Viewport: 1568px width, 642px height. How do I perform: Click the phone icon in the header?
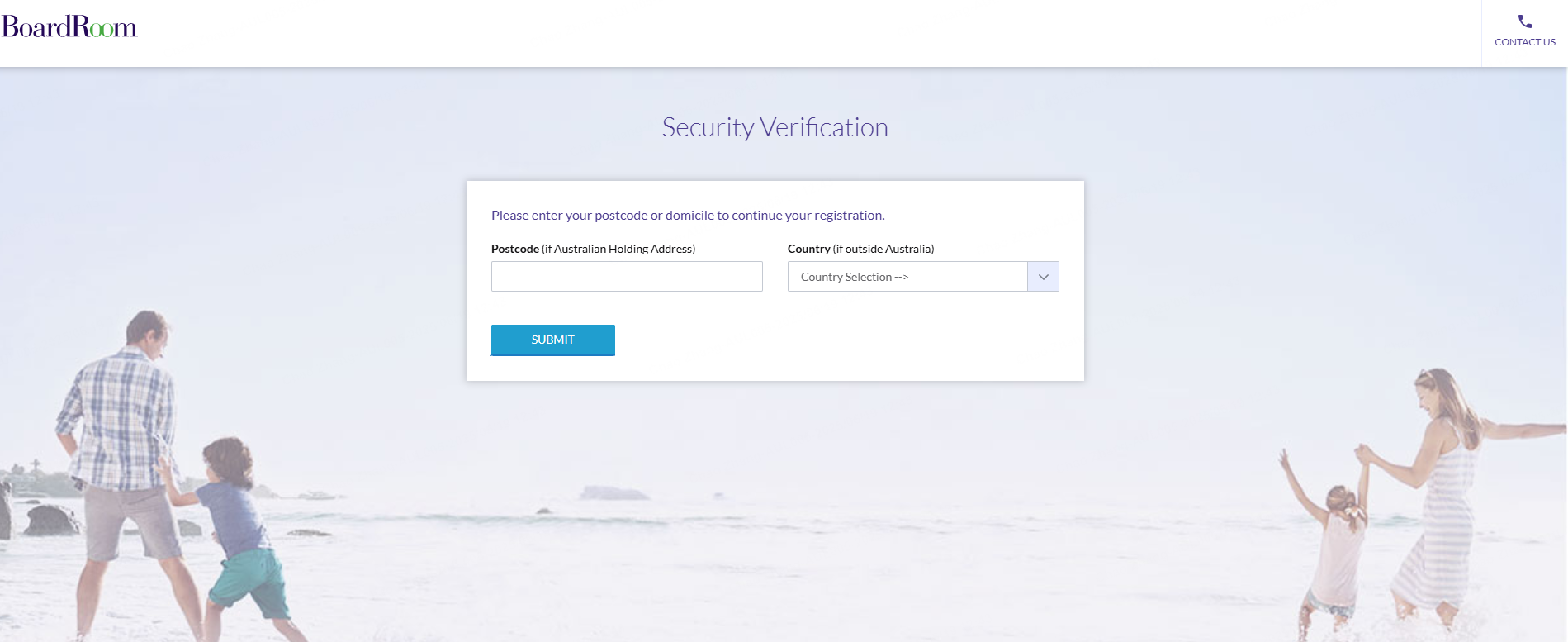coord(1524,21)
